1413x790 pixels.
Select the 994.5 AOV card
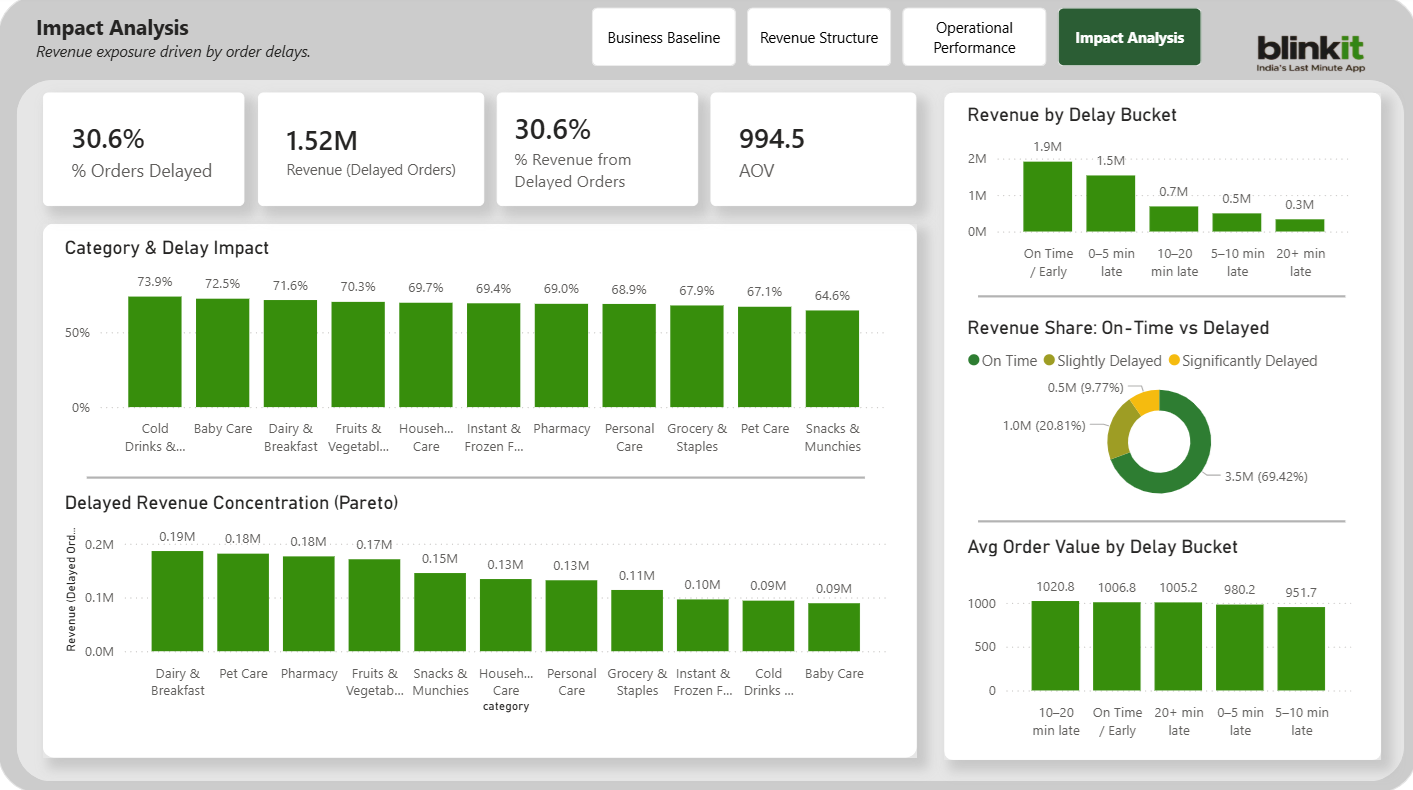click(x=812, y=148)
